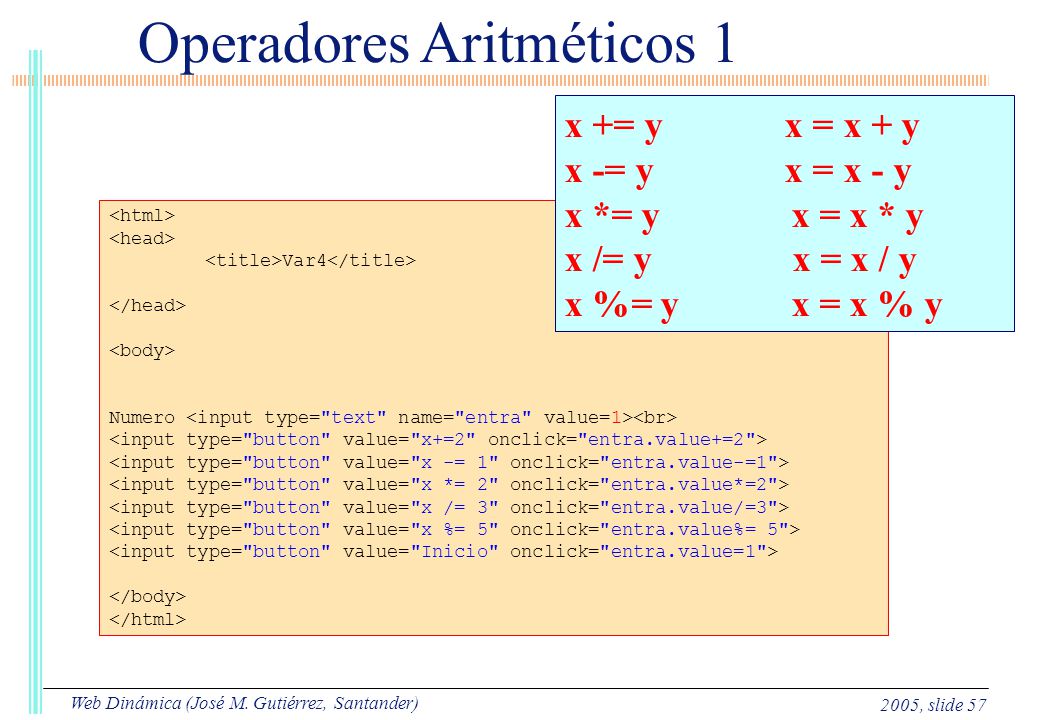Click the slide title 'Operadores Aritméticos 1'
Screen dimensions: 1040x720
(x=436, y=44)
